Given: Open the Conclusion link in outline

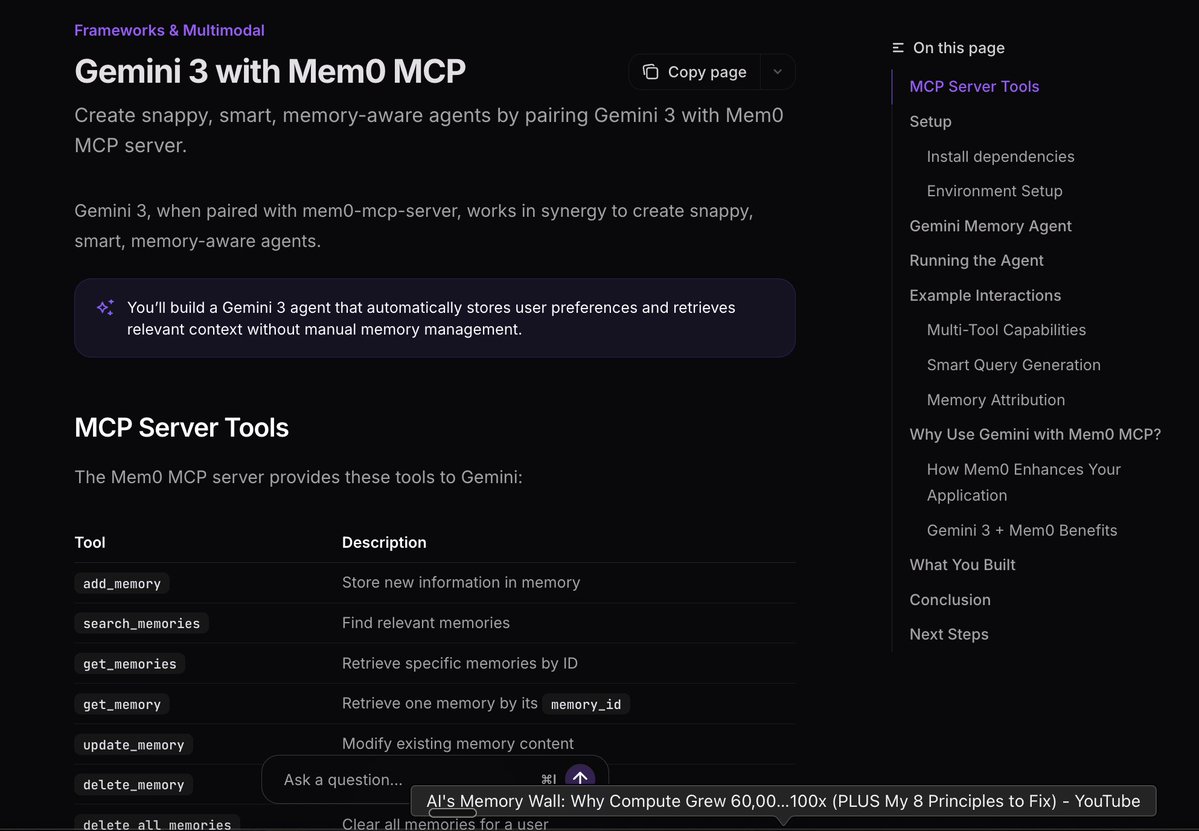Looking at the screenshot, I should pyautogui.click(x=950, y=600).
